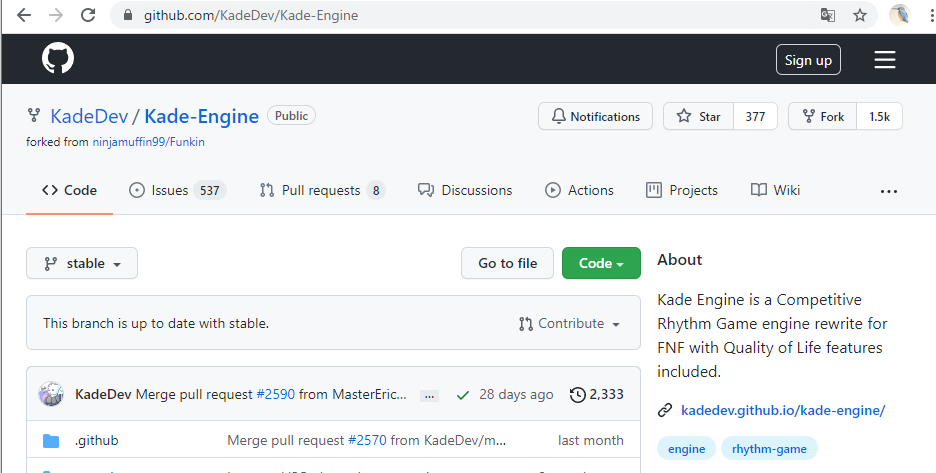
Task: Open the Discussions tab
Action: pyautogui.click(x=465, y=190)
